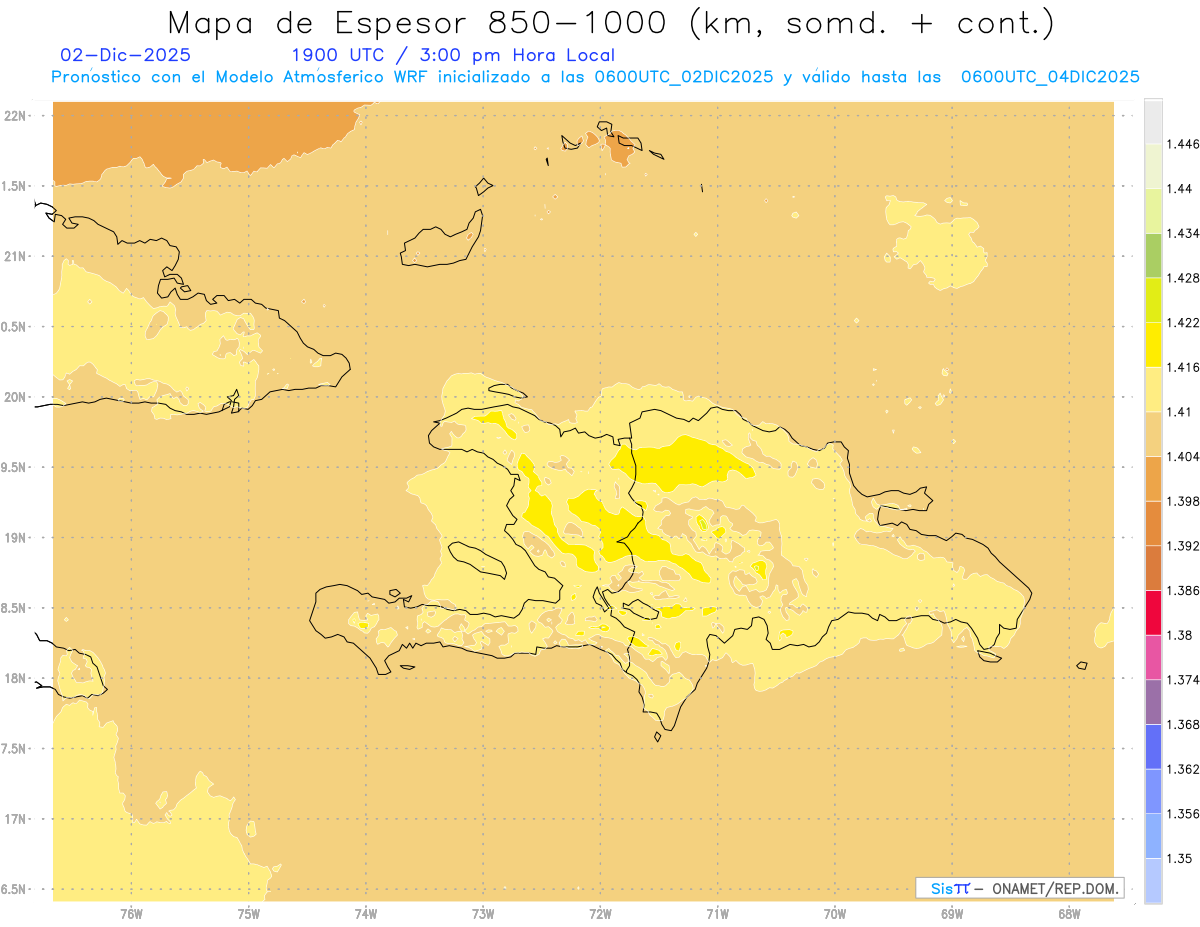Pick the light yellow swatch between 1.41 and 1.416

1153,389
